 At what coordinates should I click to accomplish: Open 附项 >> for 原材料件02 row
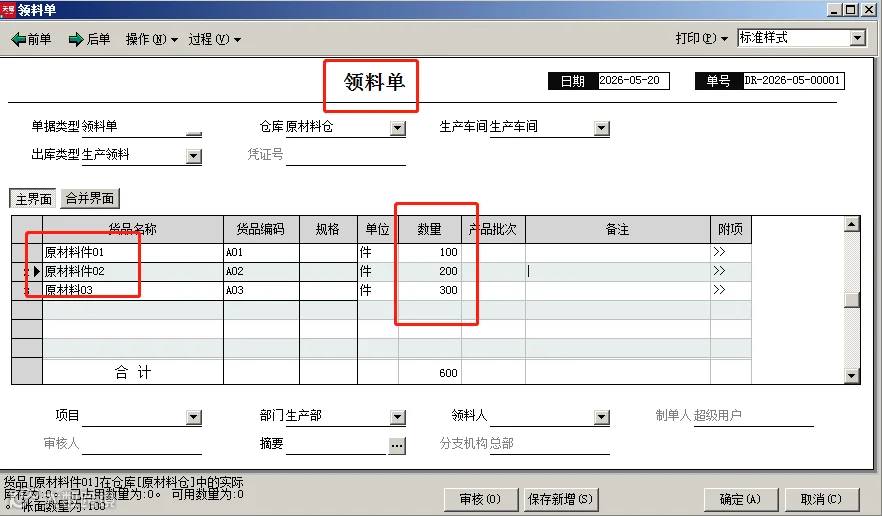tap(719, 271)
